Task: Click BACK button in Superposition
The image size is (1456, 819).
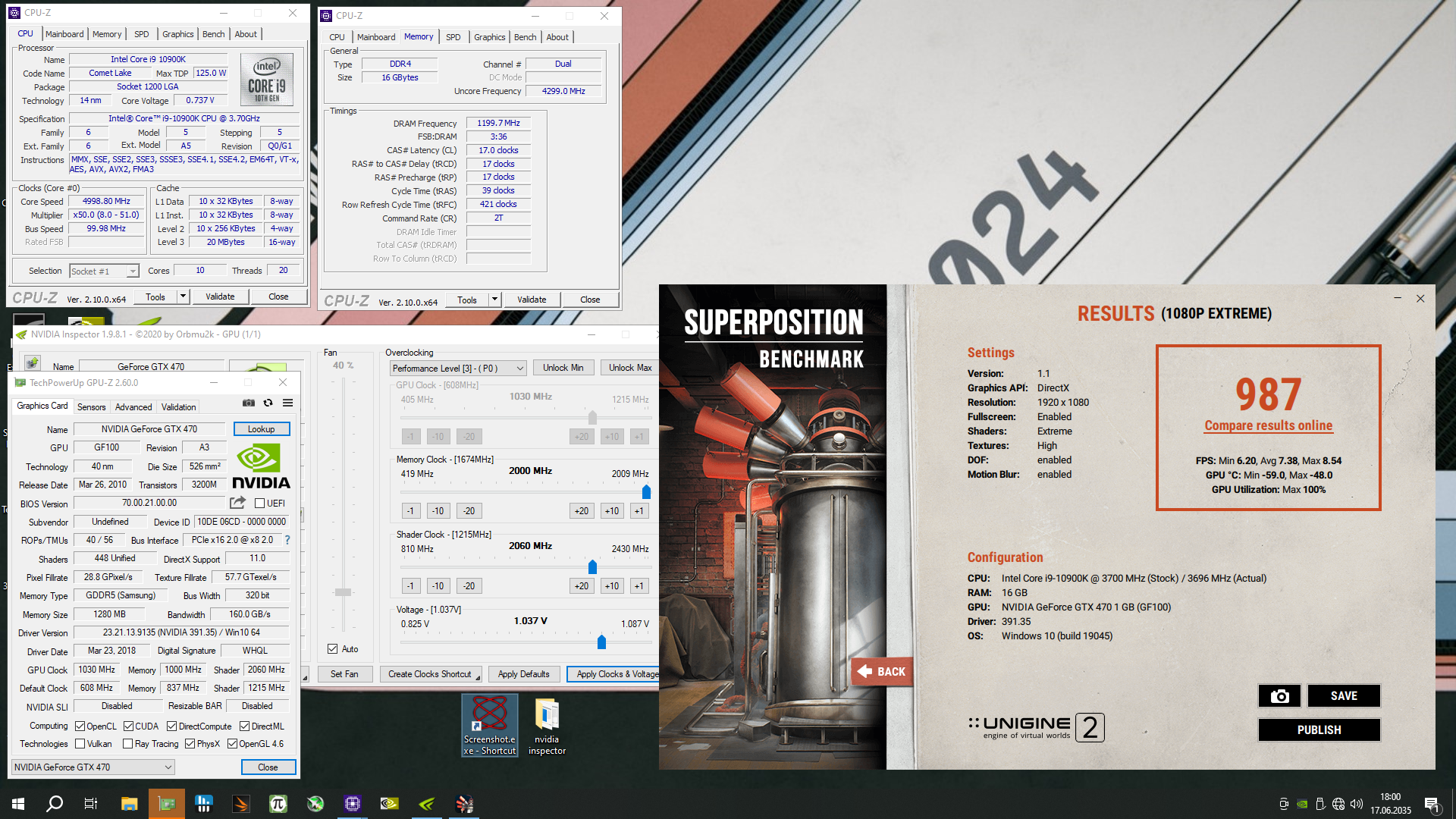Action: (882, 671)
